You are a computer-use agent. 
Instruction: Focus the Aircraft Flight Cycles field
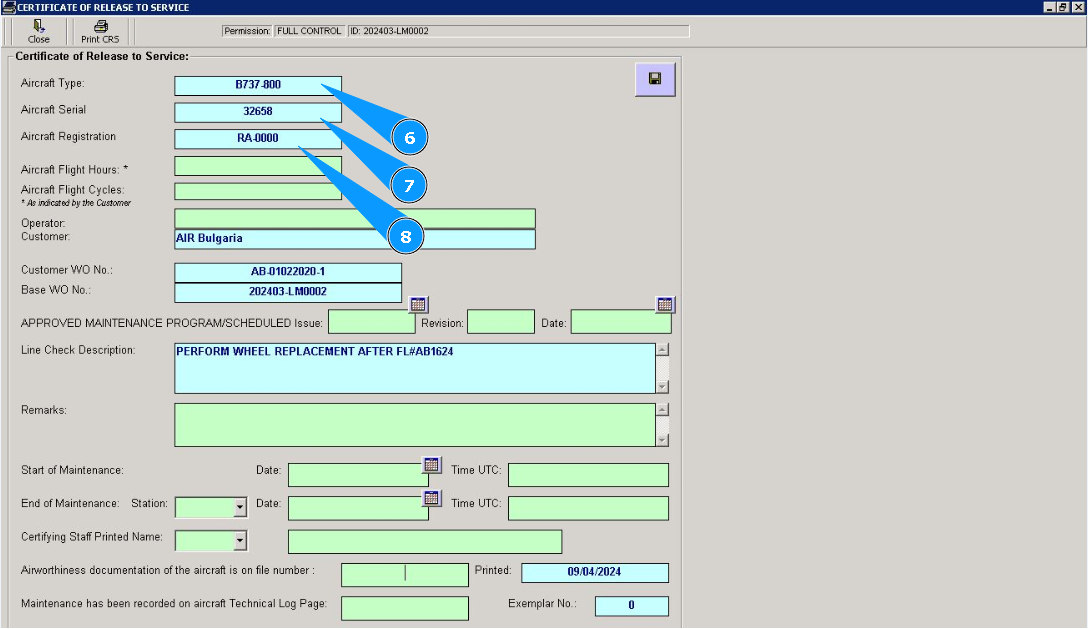tap(257, 191)
